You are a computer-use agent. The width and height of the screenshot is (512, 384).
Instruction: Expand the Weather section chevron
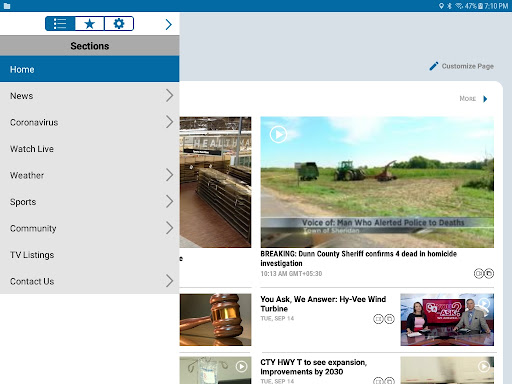pyautogui.click(x=169, y=175)
